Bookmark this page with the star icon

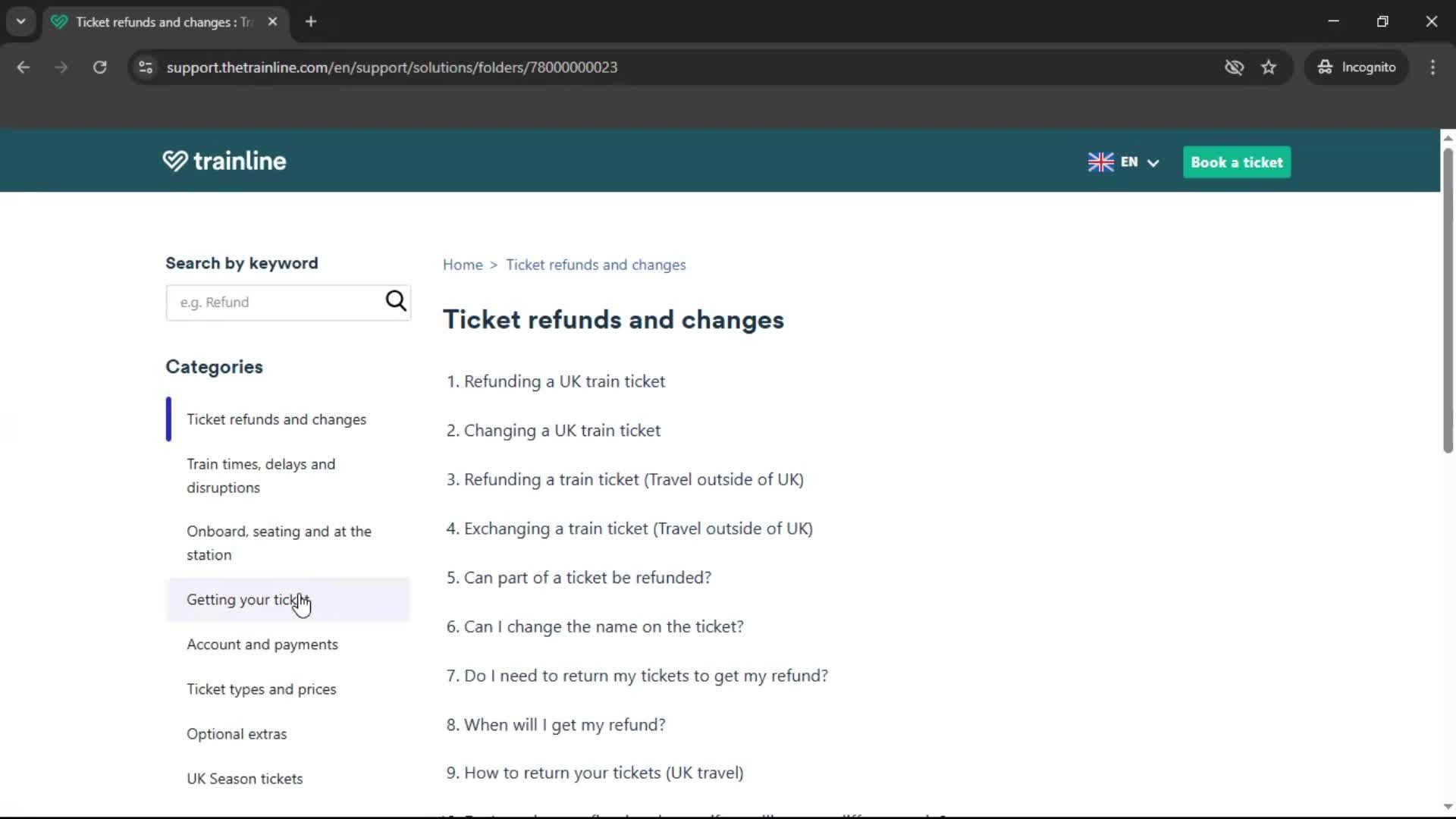click(x=1269, y=67)
